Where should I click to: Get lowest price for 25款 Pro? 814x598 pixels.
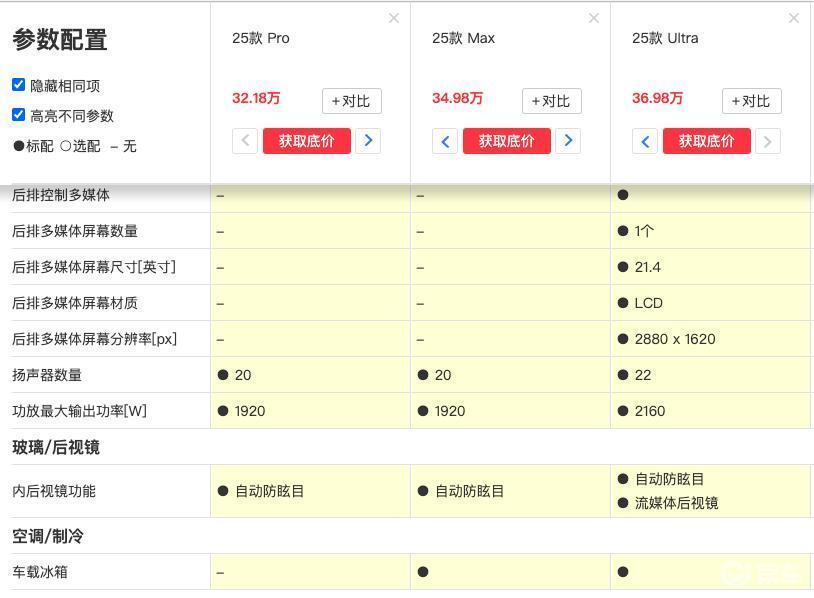(x=307, y=141)
